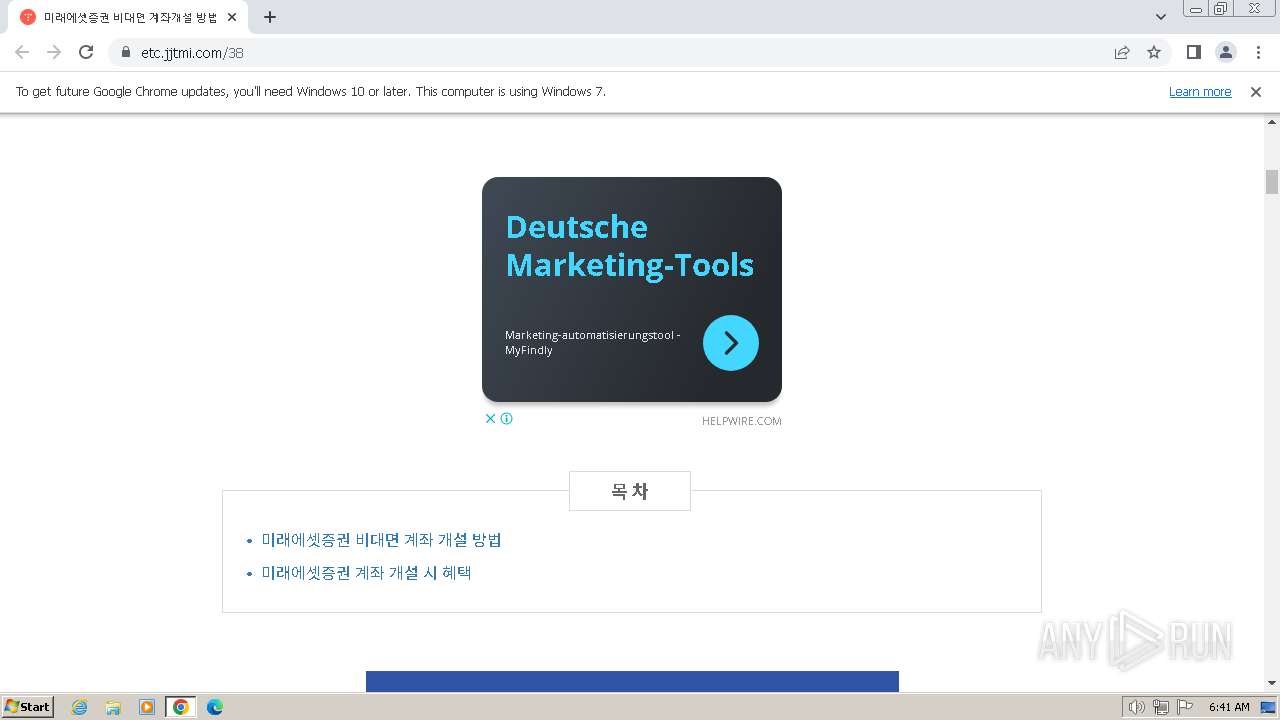Viewport: 1280px width, 720px height.
Task: Click the 6:41 AM clock
Action: 1229,707
